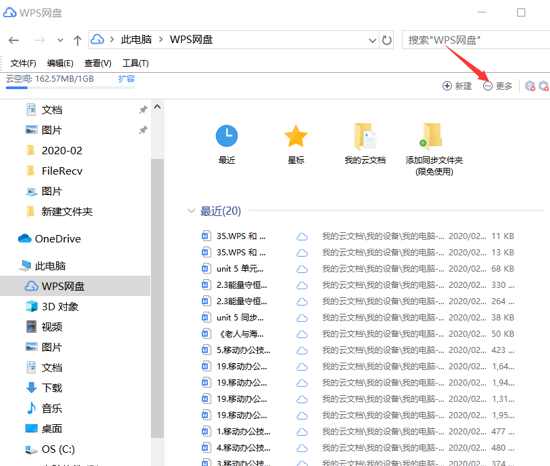Click the 扩容 link

[126, 79]
